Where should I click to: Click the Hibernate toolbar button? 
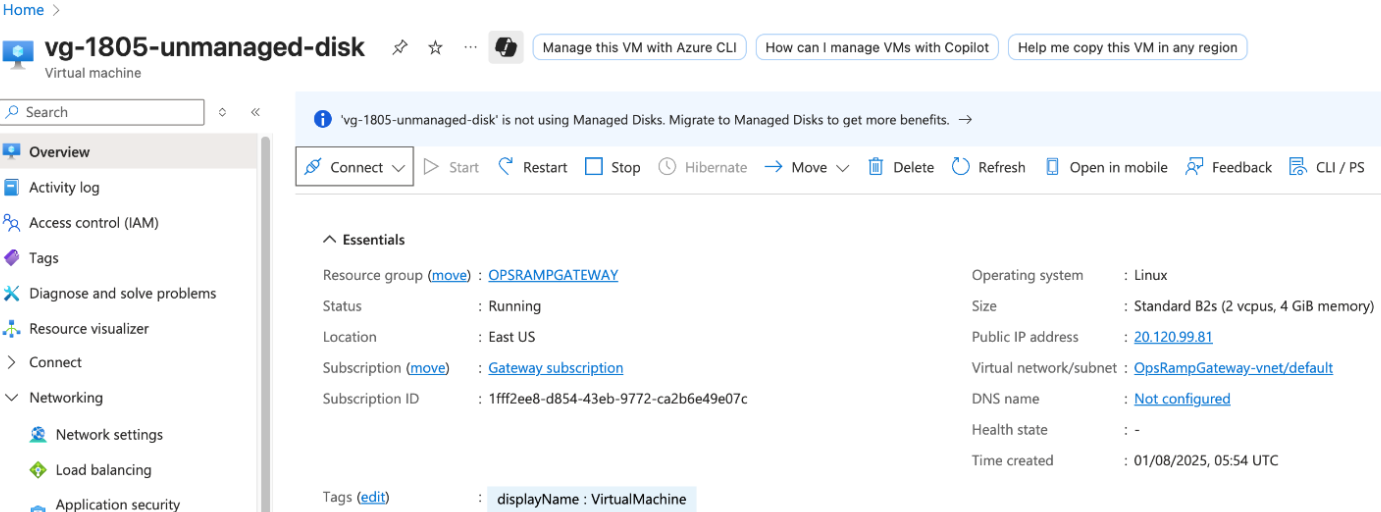point(703,167)
